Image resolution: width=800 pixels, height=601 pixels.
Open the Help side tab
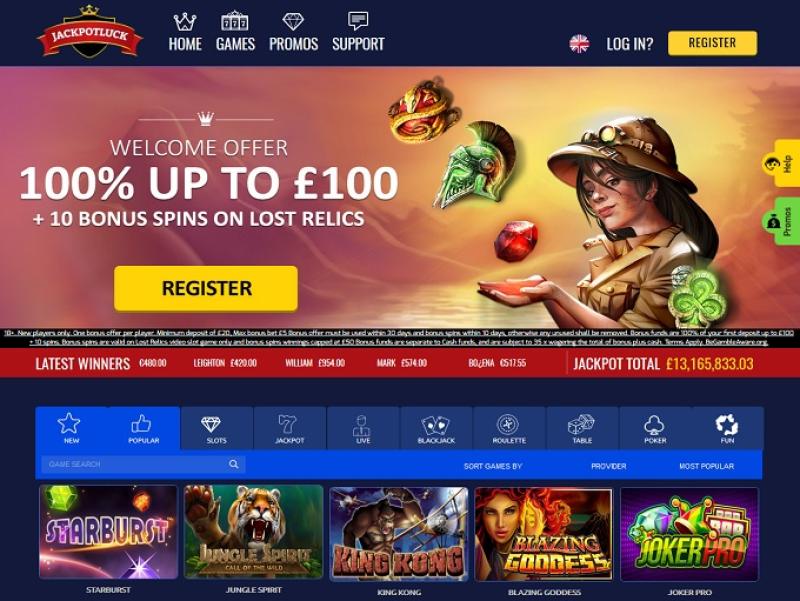(780, 163)
